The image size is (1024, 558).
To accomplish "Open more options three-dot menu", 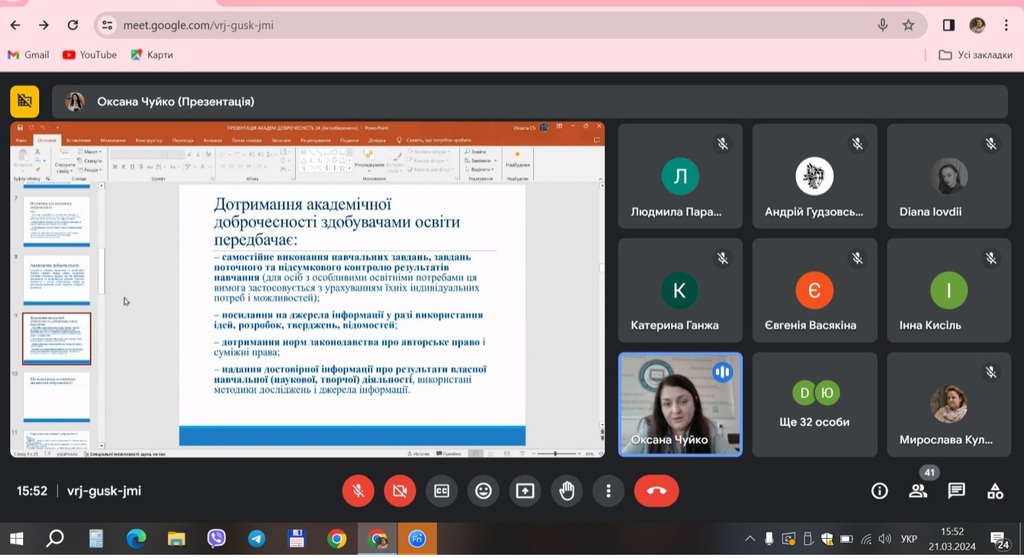I will coord(608,490).
